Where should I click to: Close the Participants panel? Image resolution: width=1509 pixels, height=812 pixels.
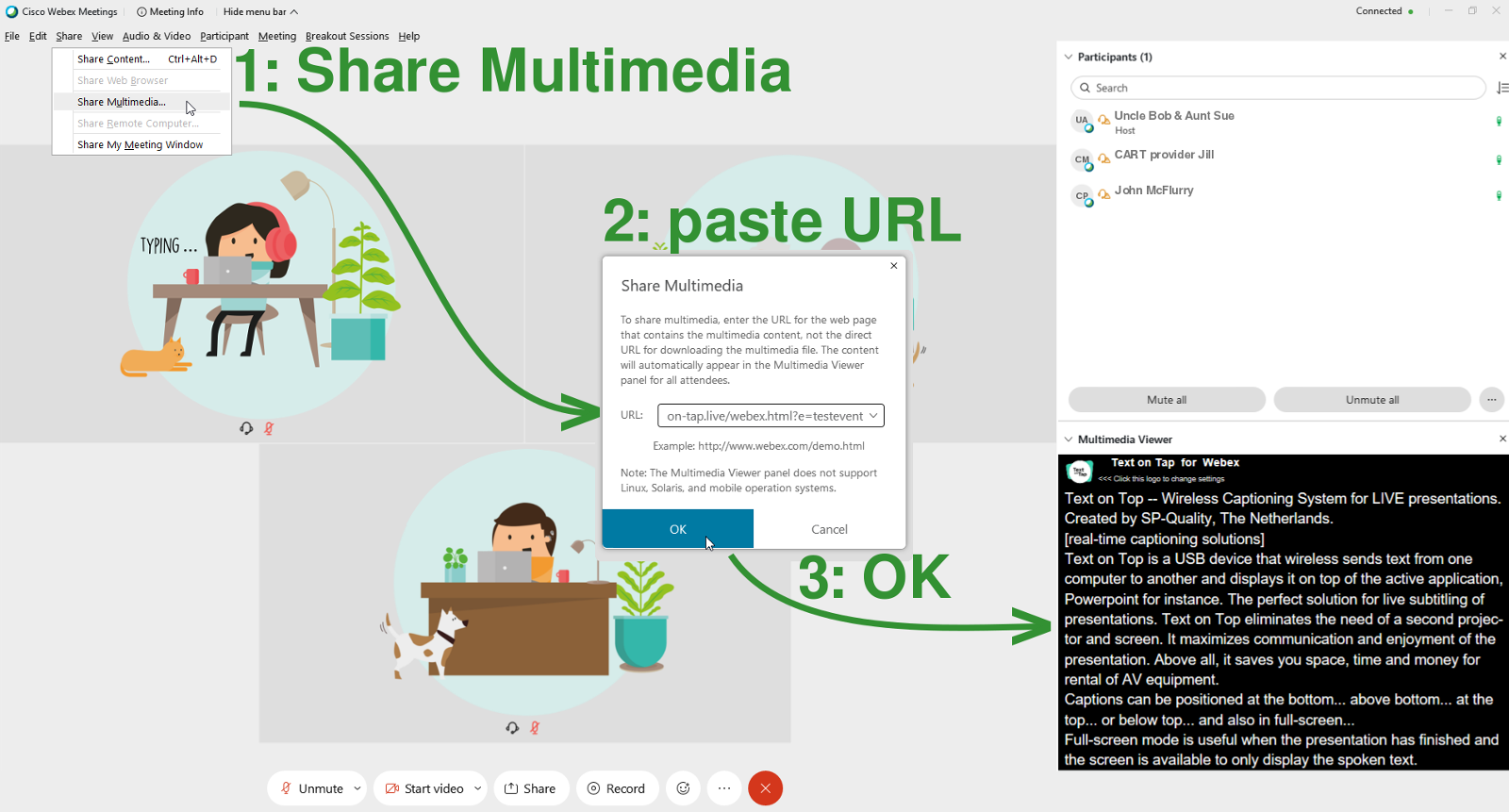(1502, 57)
